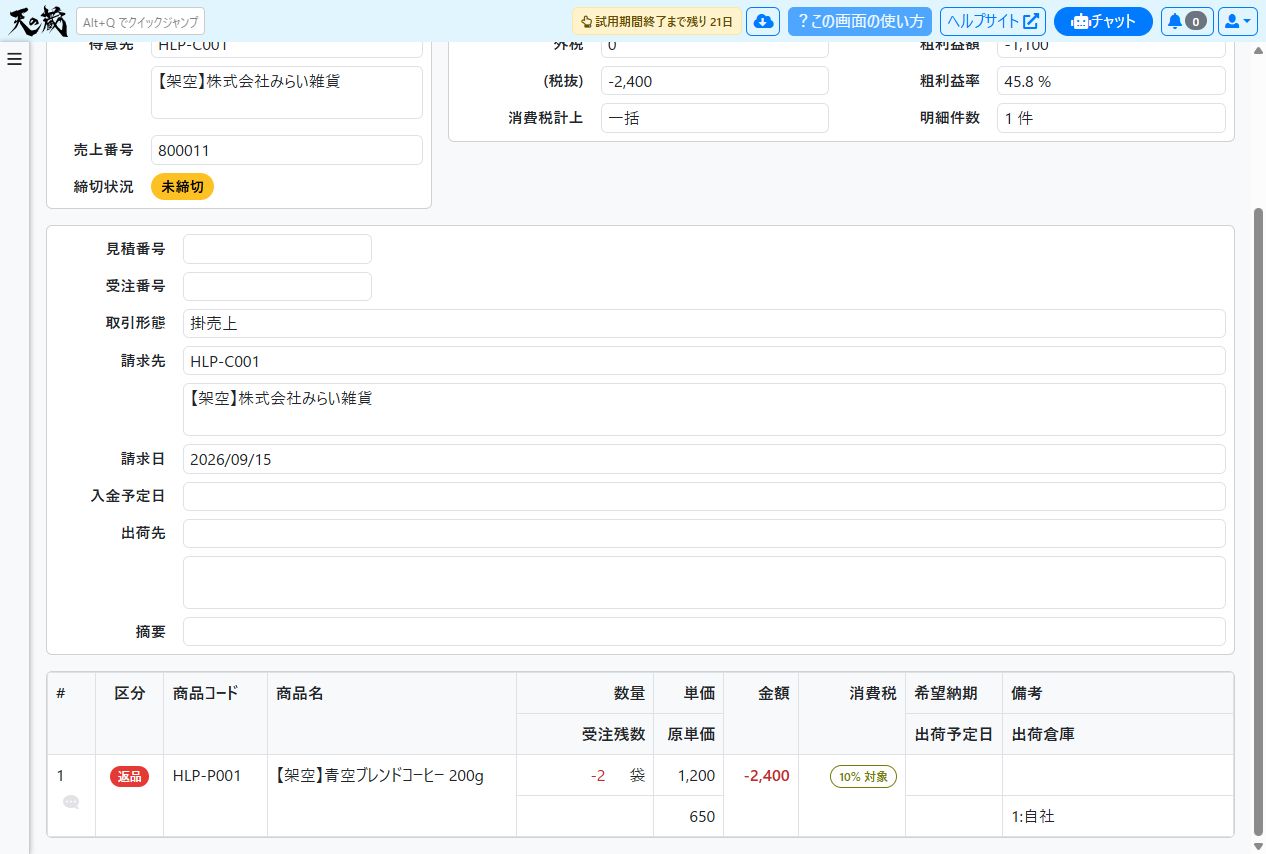Click the 見積番号 input field
1266x854 pixels.
coord(277,249)
